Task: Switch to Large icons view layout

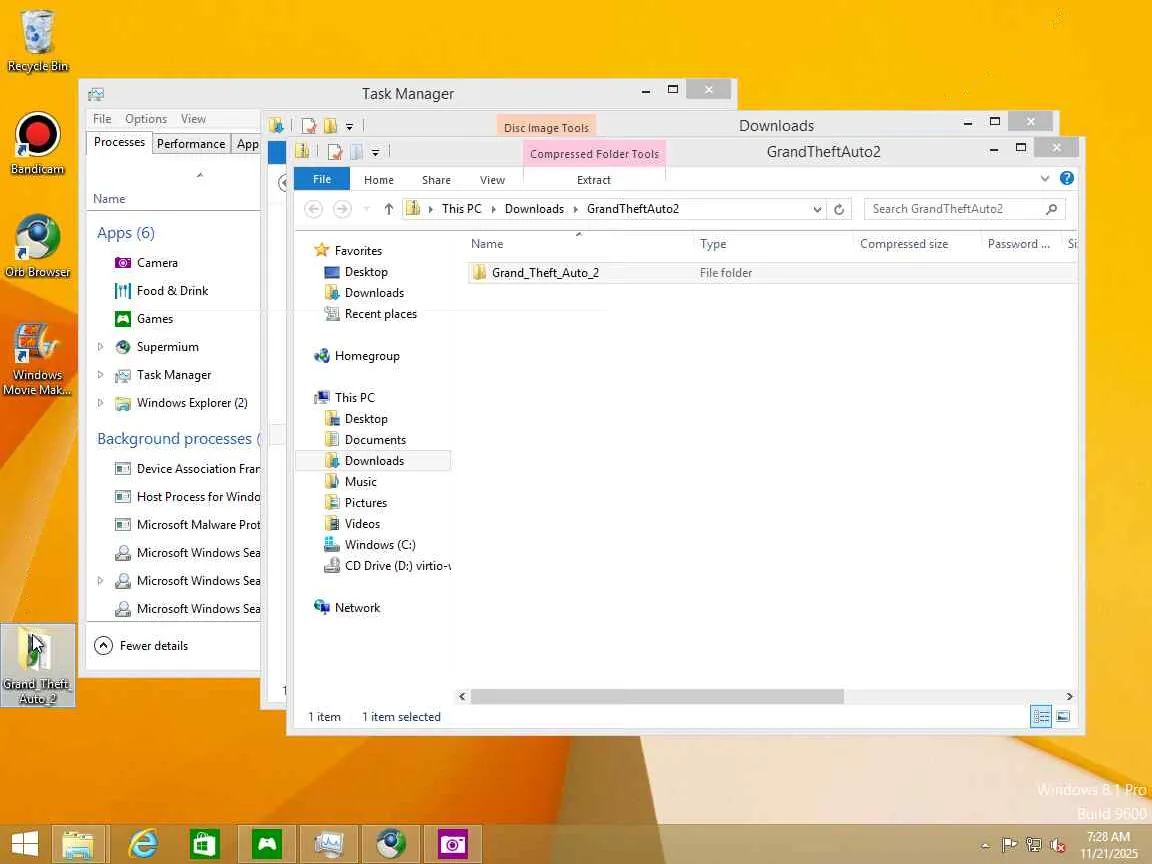Action: (x=1063, y=716)
